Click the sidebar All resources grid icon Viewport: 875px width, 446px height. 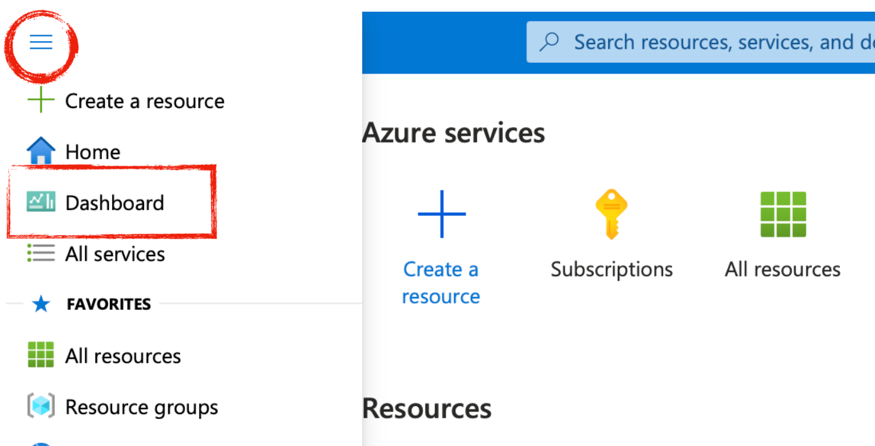(x=41, y=355)
